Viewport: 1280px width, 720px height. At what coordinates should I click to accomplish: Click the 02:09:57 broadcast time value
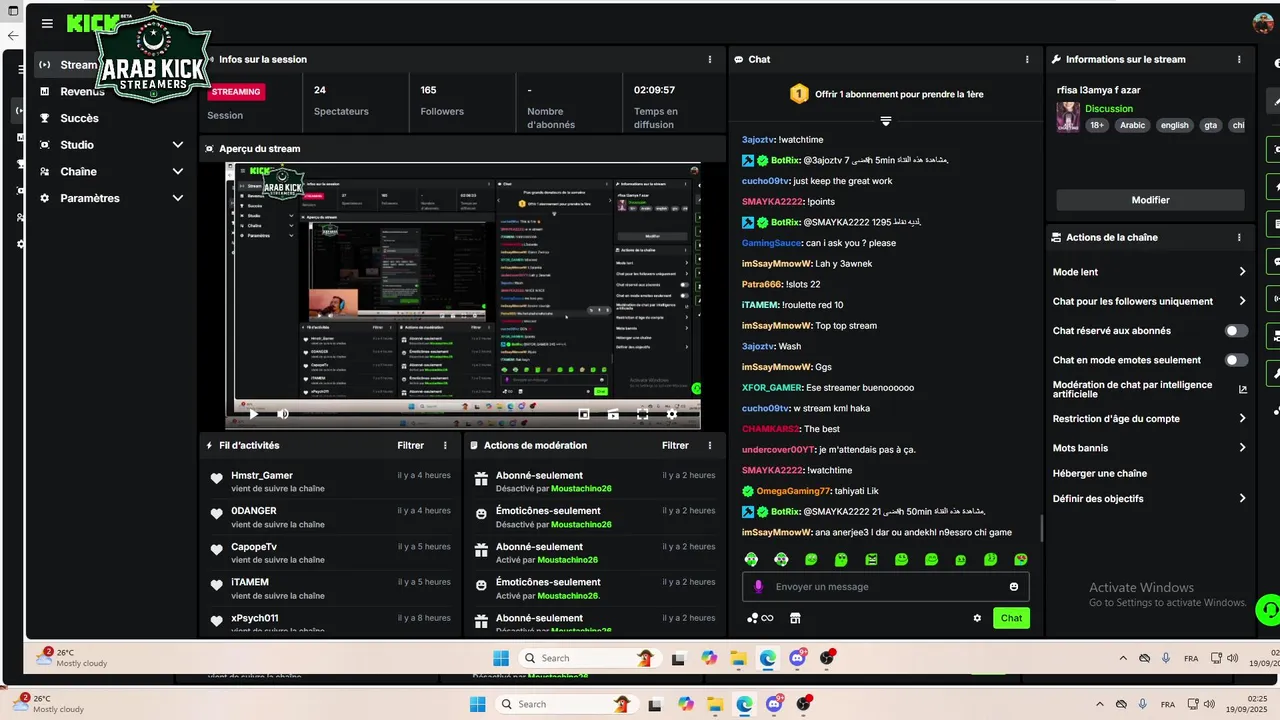point(654,90)
